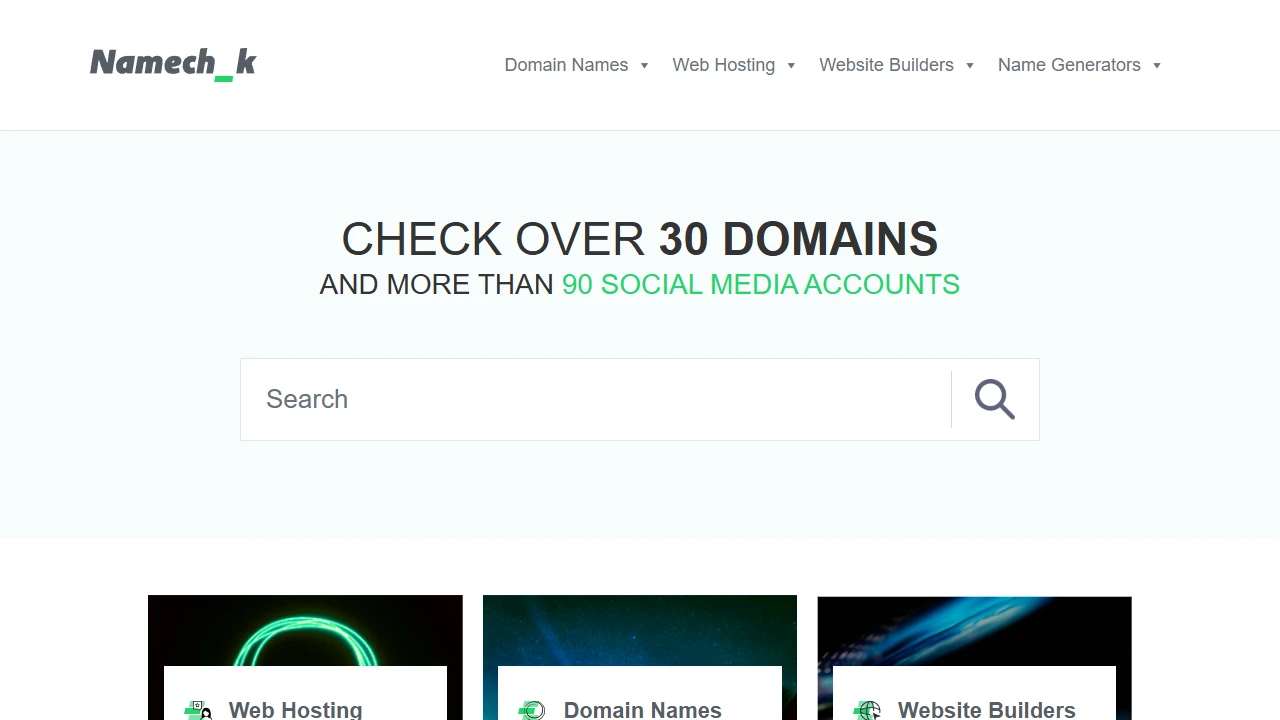Image resolution: width=1280 pixels, height=720 pixels.
Task: Open Domain Names in the top navigation
Action: [x=566, y=65]
